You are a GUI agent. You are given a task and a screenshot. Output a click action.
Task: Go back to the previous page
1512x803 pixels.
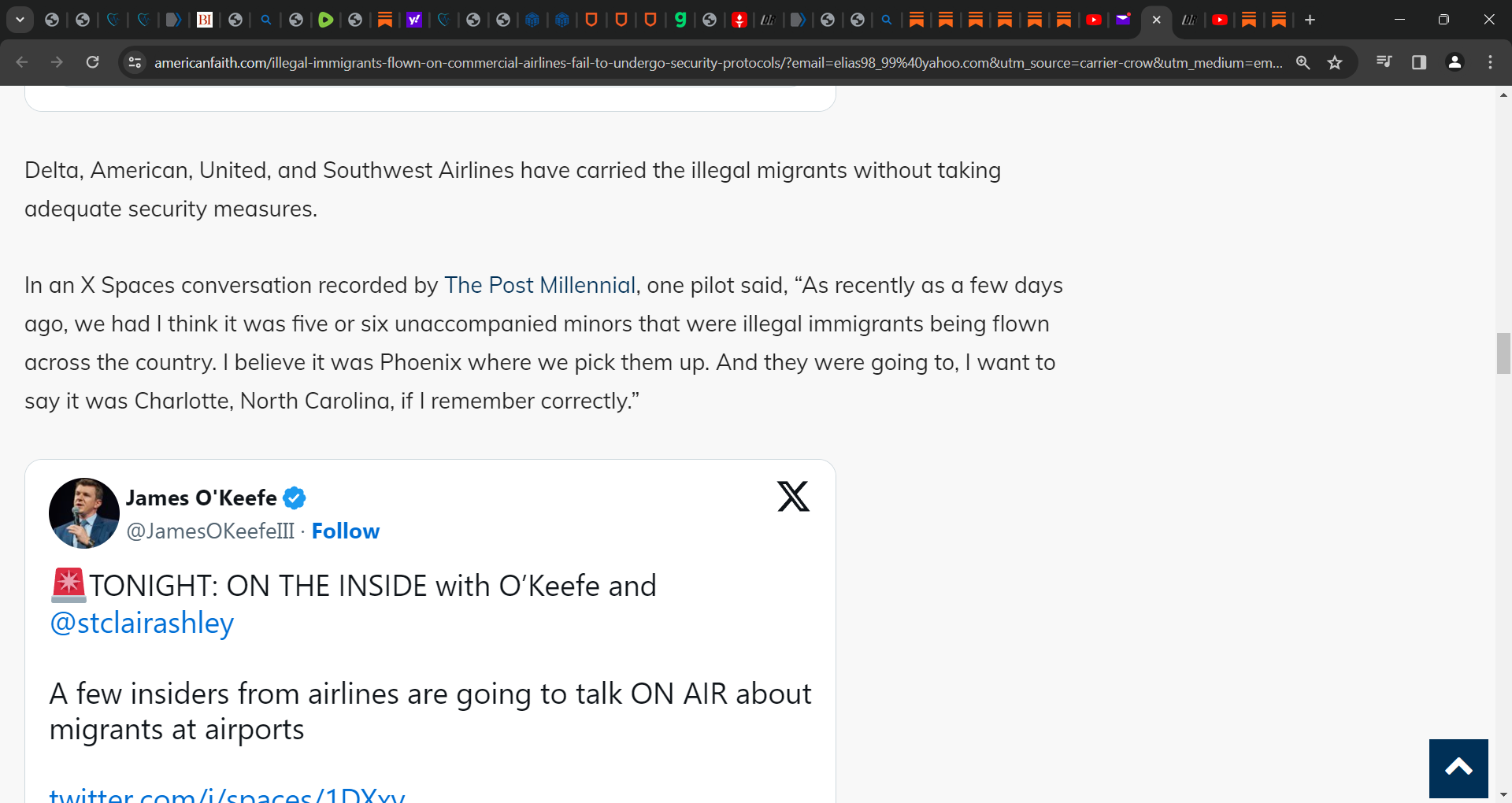pos(22,62)
